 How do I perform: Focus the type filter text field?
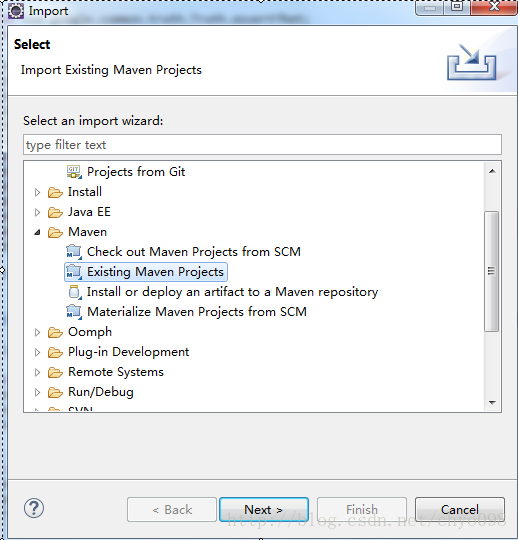[x=262, y=145]
